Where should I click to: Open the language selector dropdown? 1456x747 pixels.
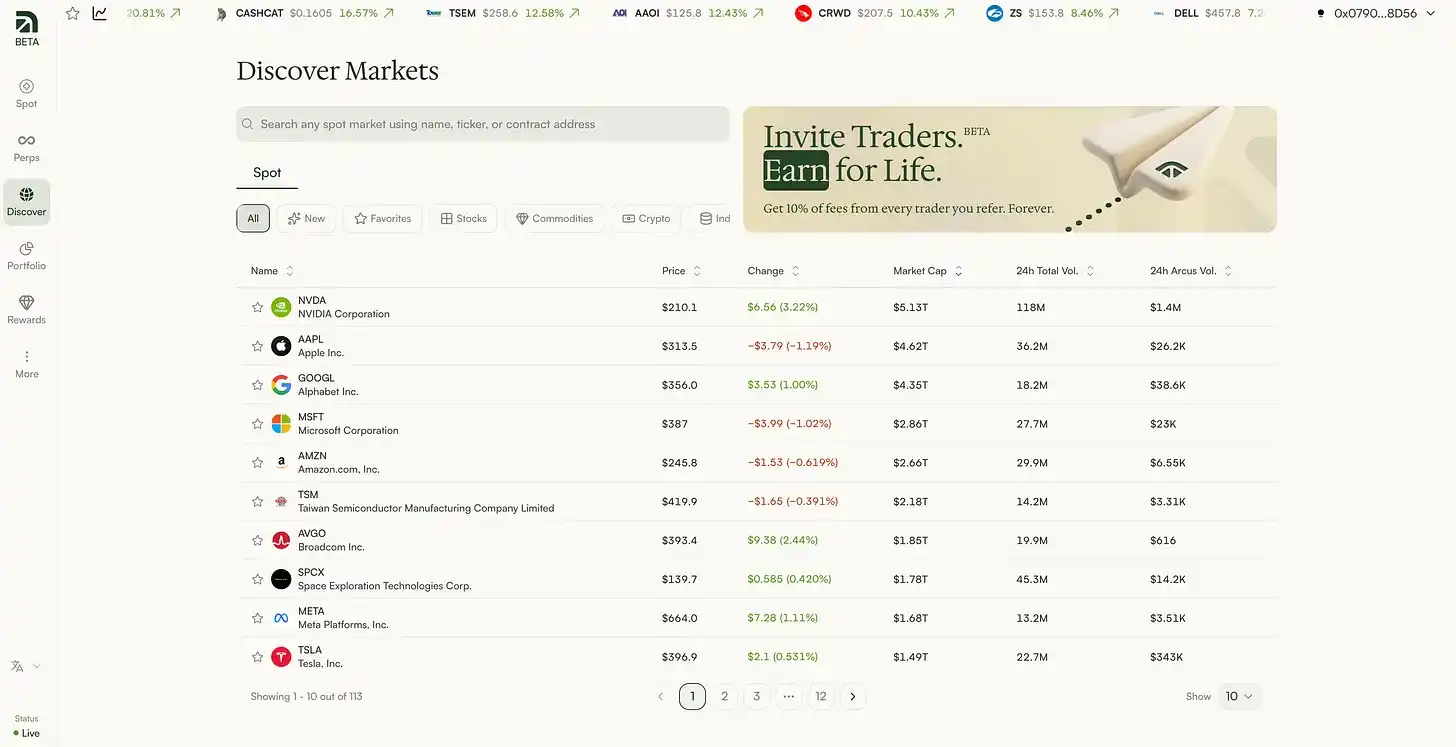pyautogui.click(x=26, y=666)
